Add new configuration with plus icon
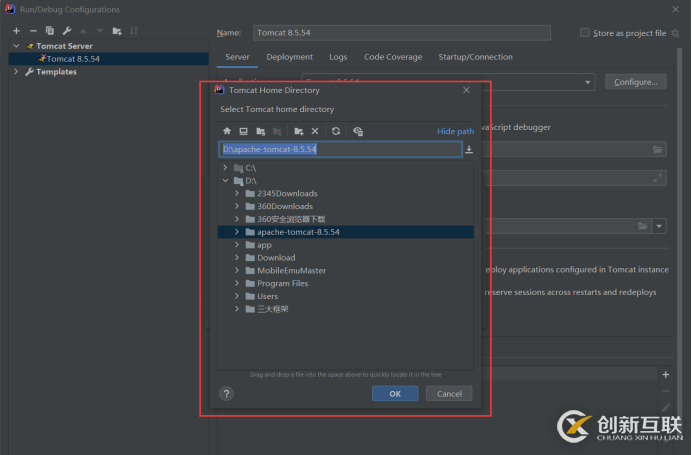Screen dimensions: 692x455 16,31
